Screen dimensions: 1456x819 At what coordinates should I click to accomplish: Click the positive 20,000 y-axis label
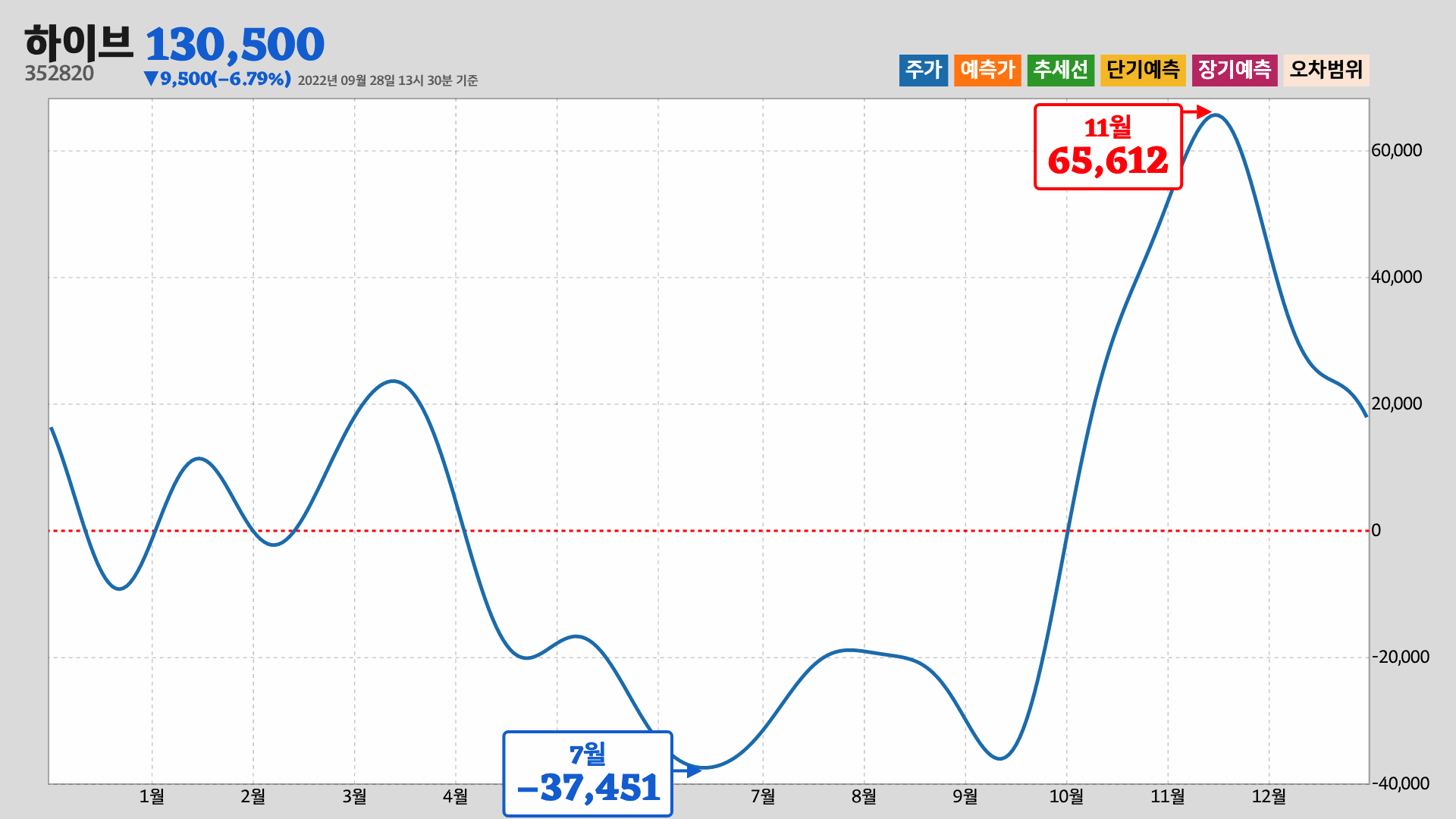[x=1397, y=404]
